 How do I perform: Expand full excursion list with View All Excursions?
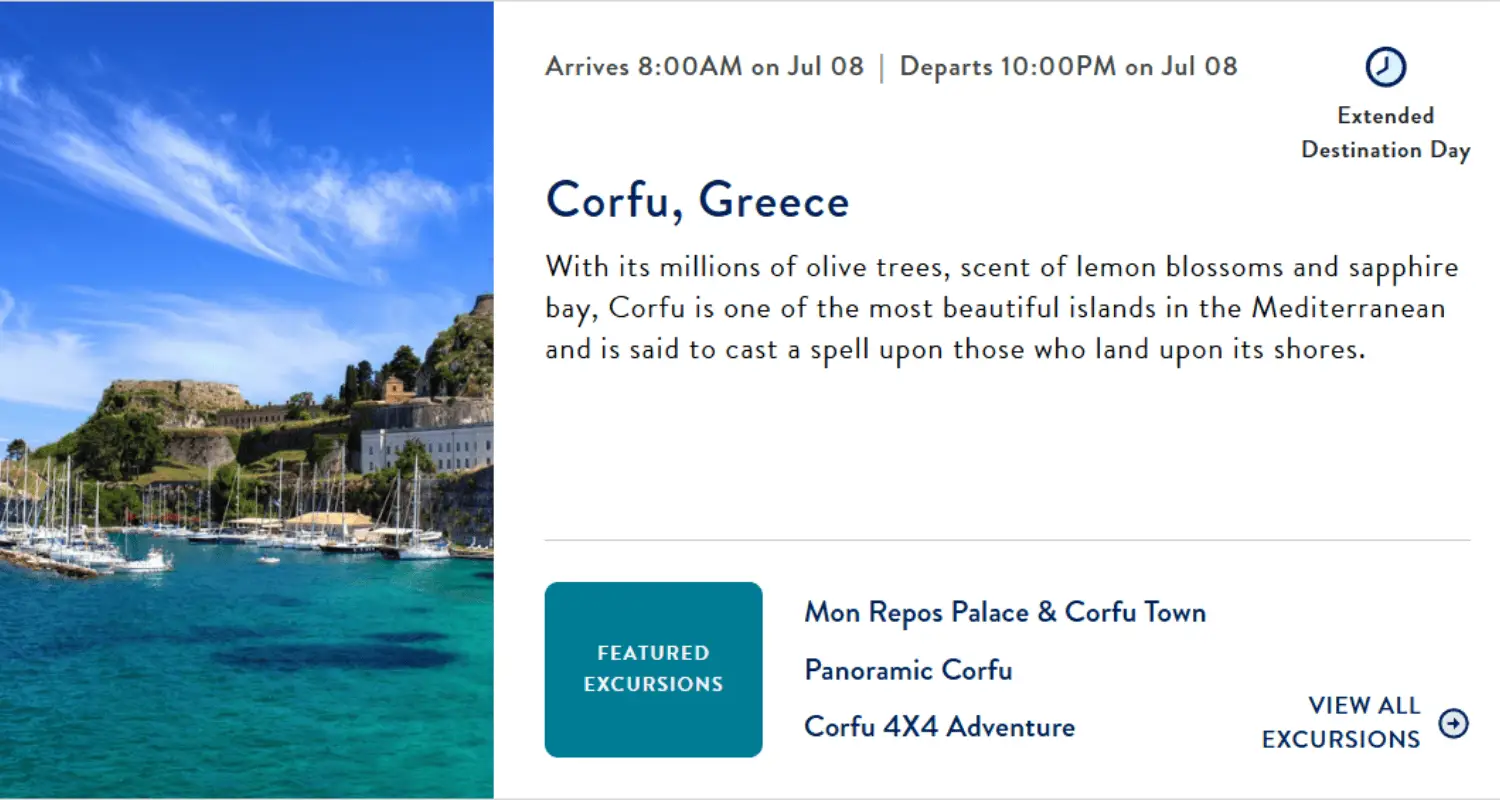click(1364, 722)
